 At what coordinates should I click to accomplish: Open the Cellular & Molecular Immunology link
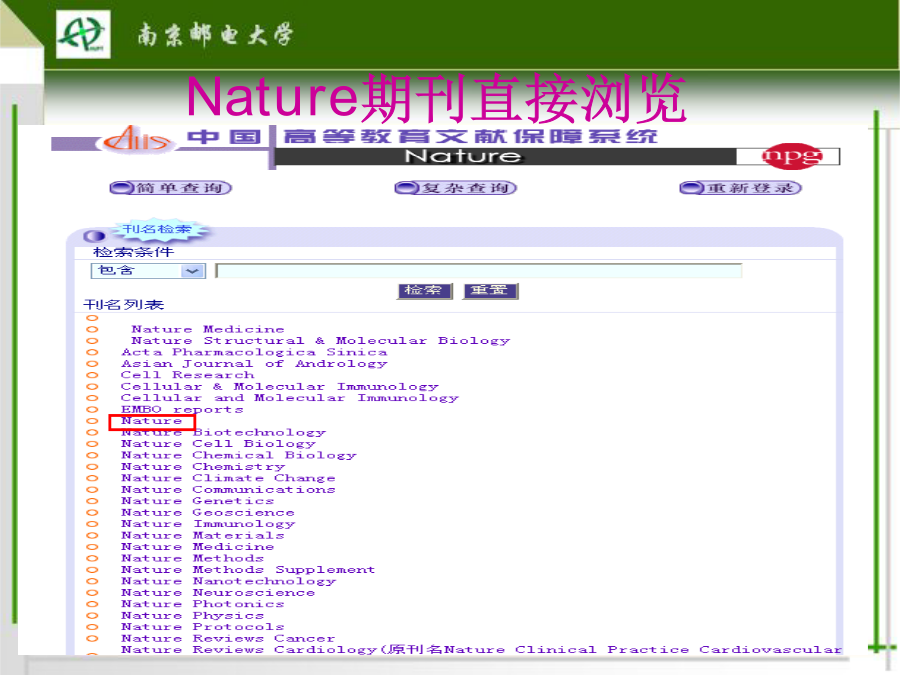[x=280, y=387]
